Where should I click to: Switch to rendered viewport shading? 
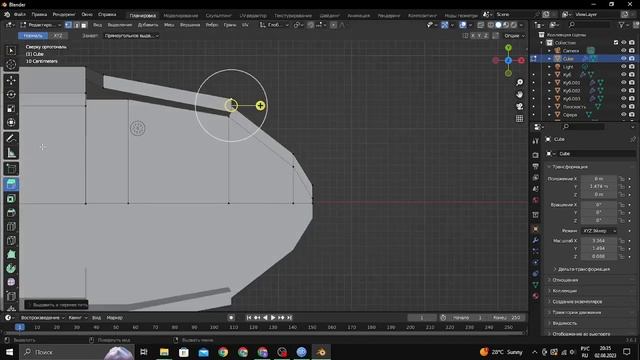[514, 25]
